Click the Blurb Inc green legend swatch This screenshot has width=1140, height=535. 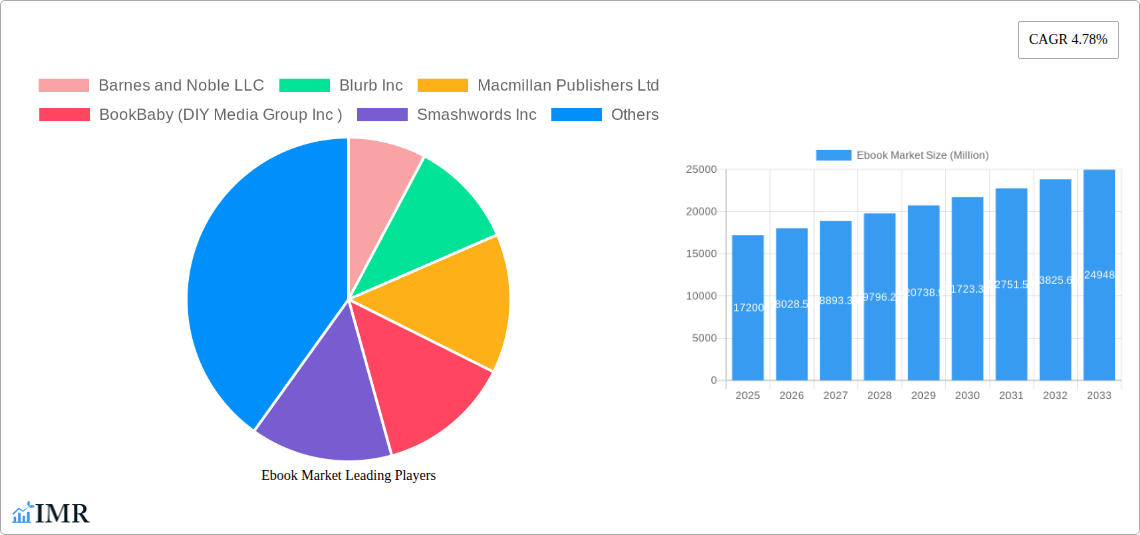click(x=305, y=85)
